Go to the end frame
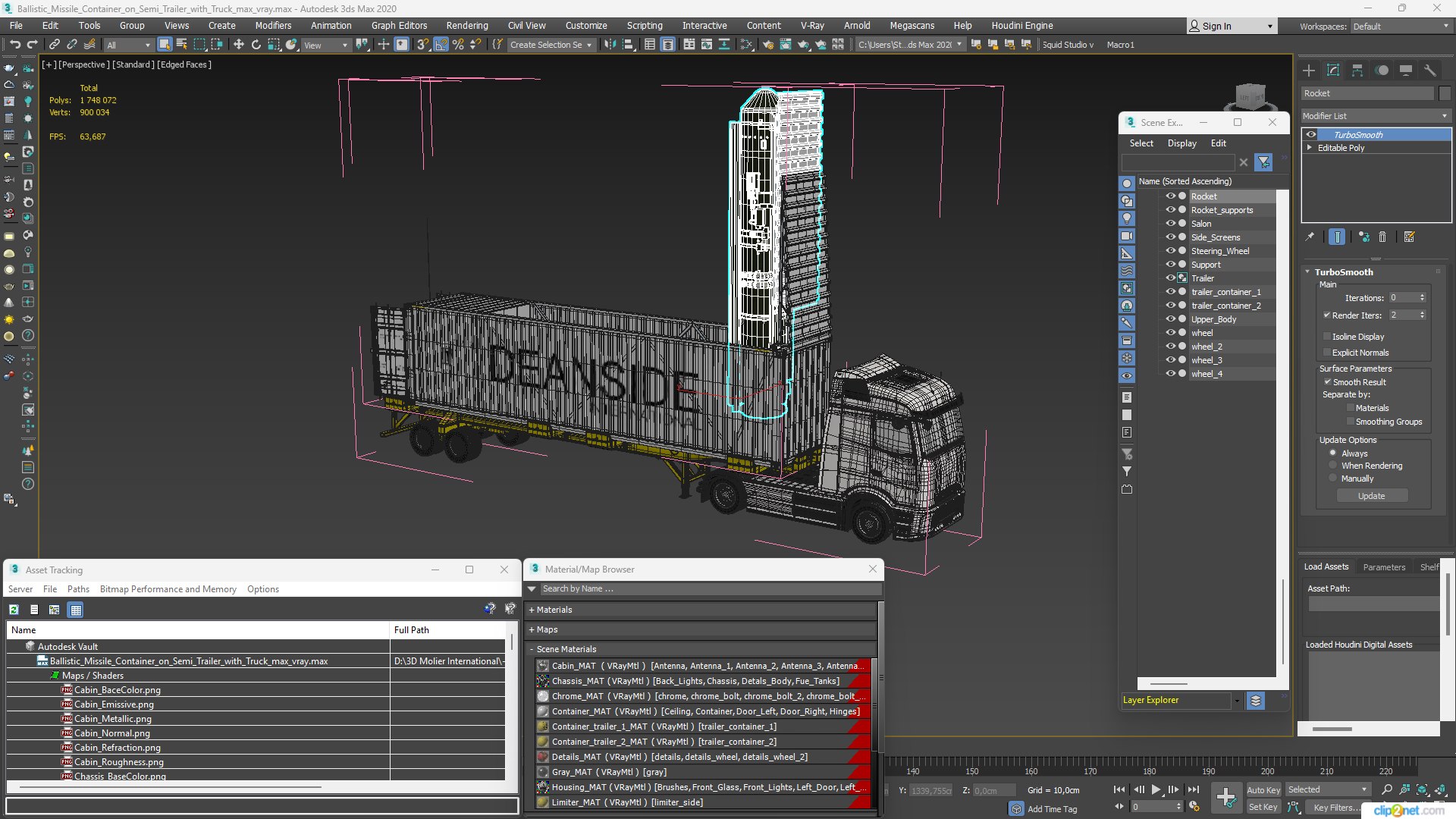1456x819 pixels. pos(1193,789)
